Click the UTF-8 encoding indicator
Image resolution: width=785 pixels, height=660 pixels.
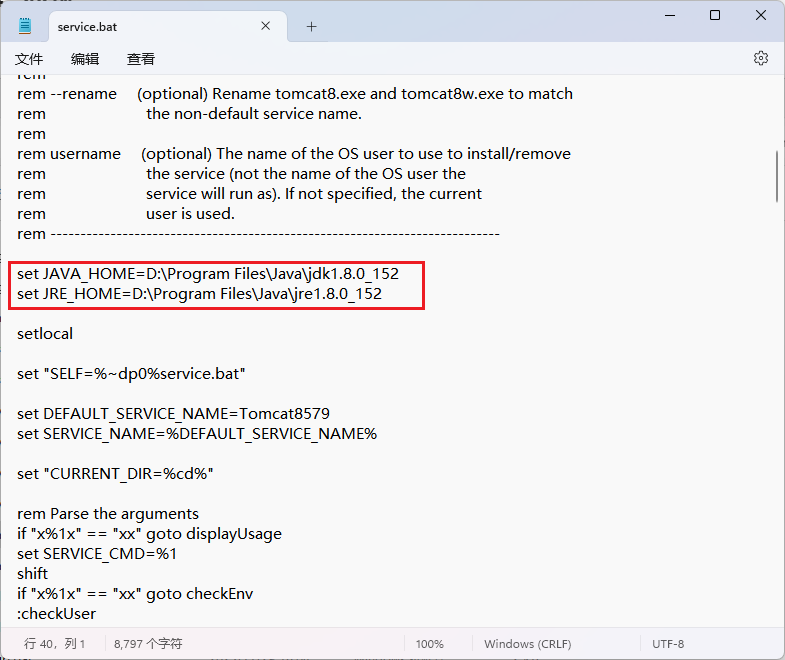pos(668,644)
